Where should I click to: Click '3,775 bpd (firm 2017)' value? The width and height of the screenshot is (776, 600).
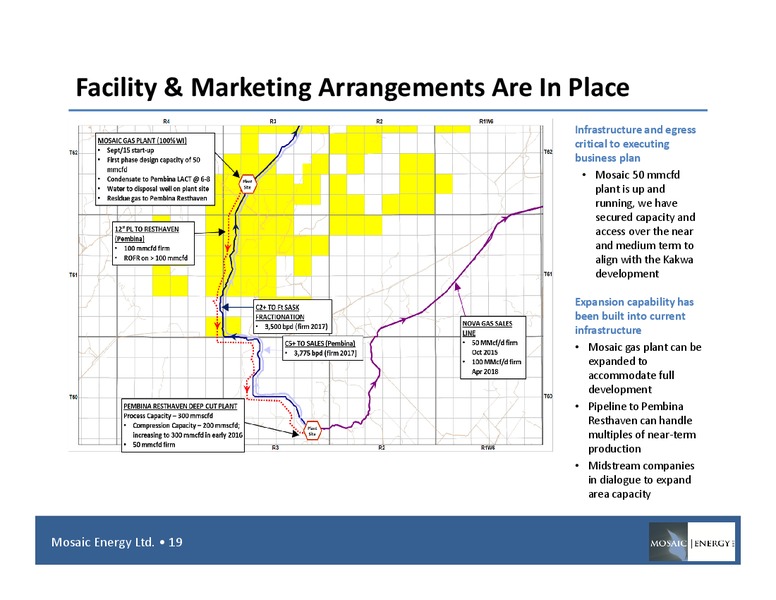pyautogui.click(x=325, y=353)
